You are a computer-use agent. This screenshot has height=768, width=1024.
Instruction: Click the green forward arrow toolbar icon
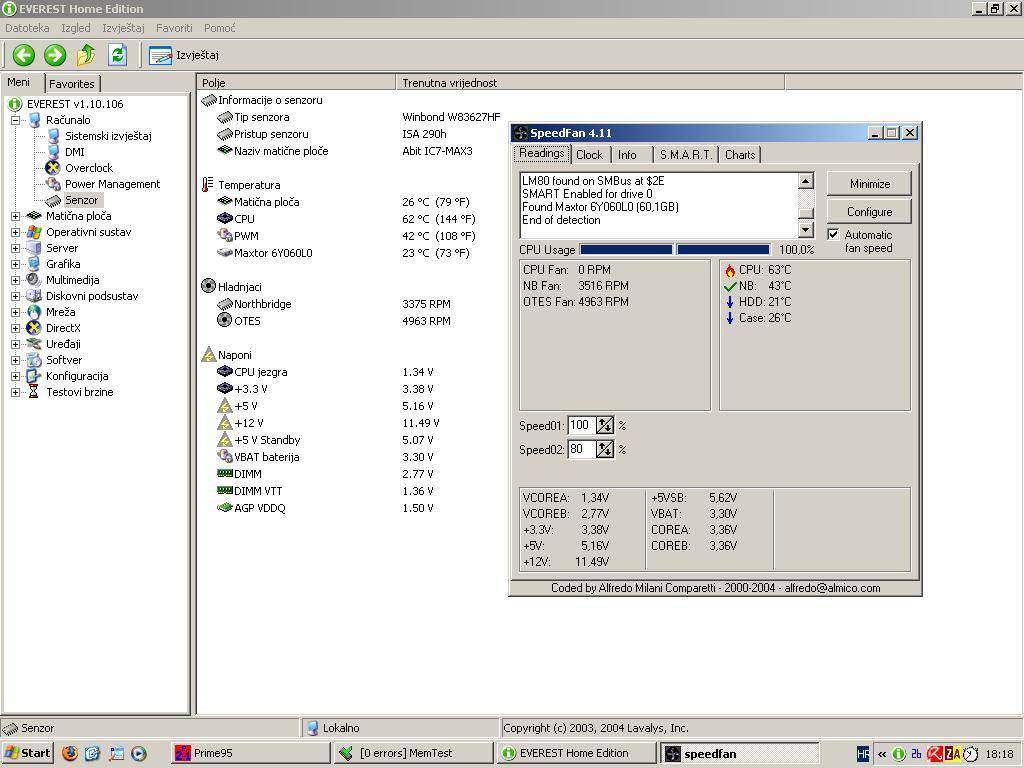(55, 55)
